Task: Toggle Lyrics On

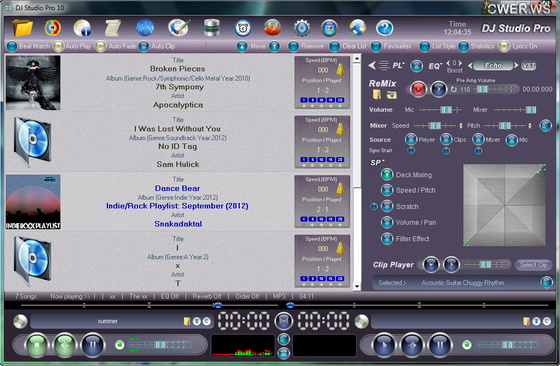Action: (504, 46)
